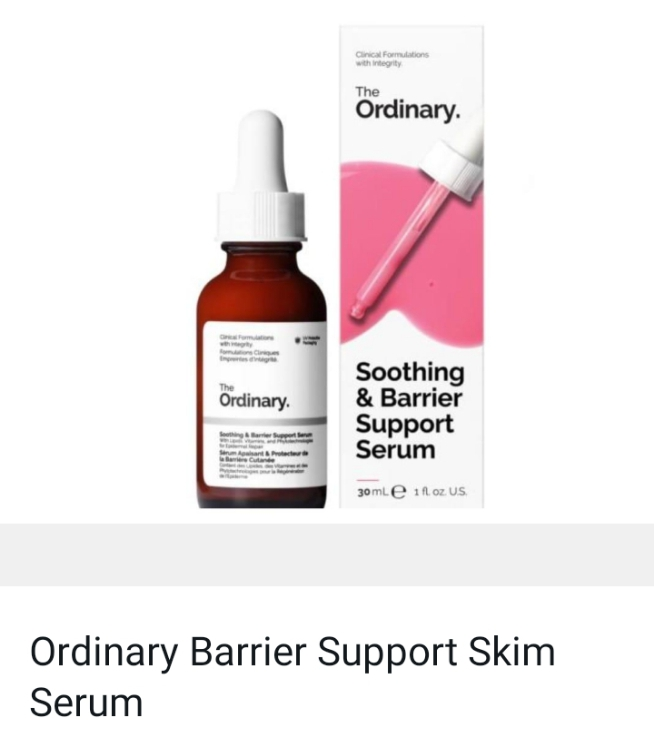Viewport: 654px width, 730px height.
Task: Click the white product box image
Action: point(411,267)
